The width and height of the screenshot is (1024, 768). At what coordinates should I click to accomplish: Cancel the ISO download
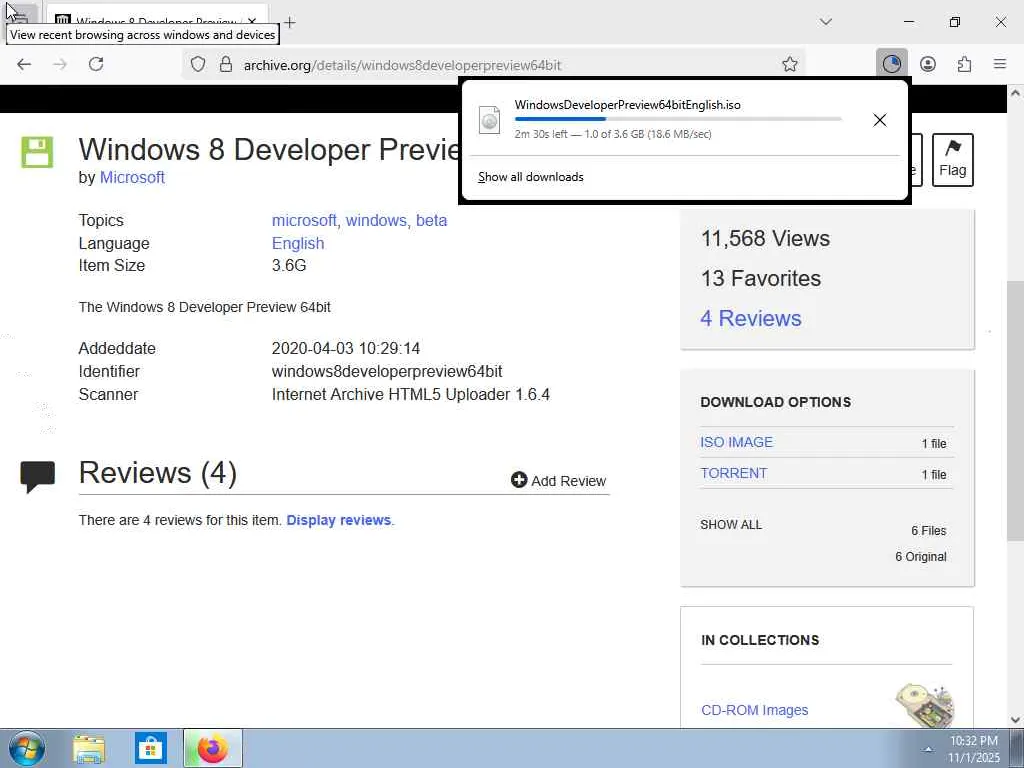pos(880,120)
